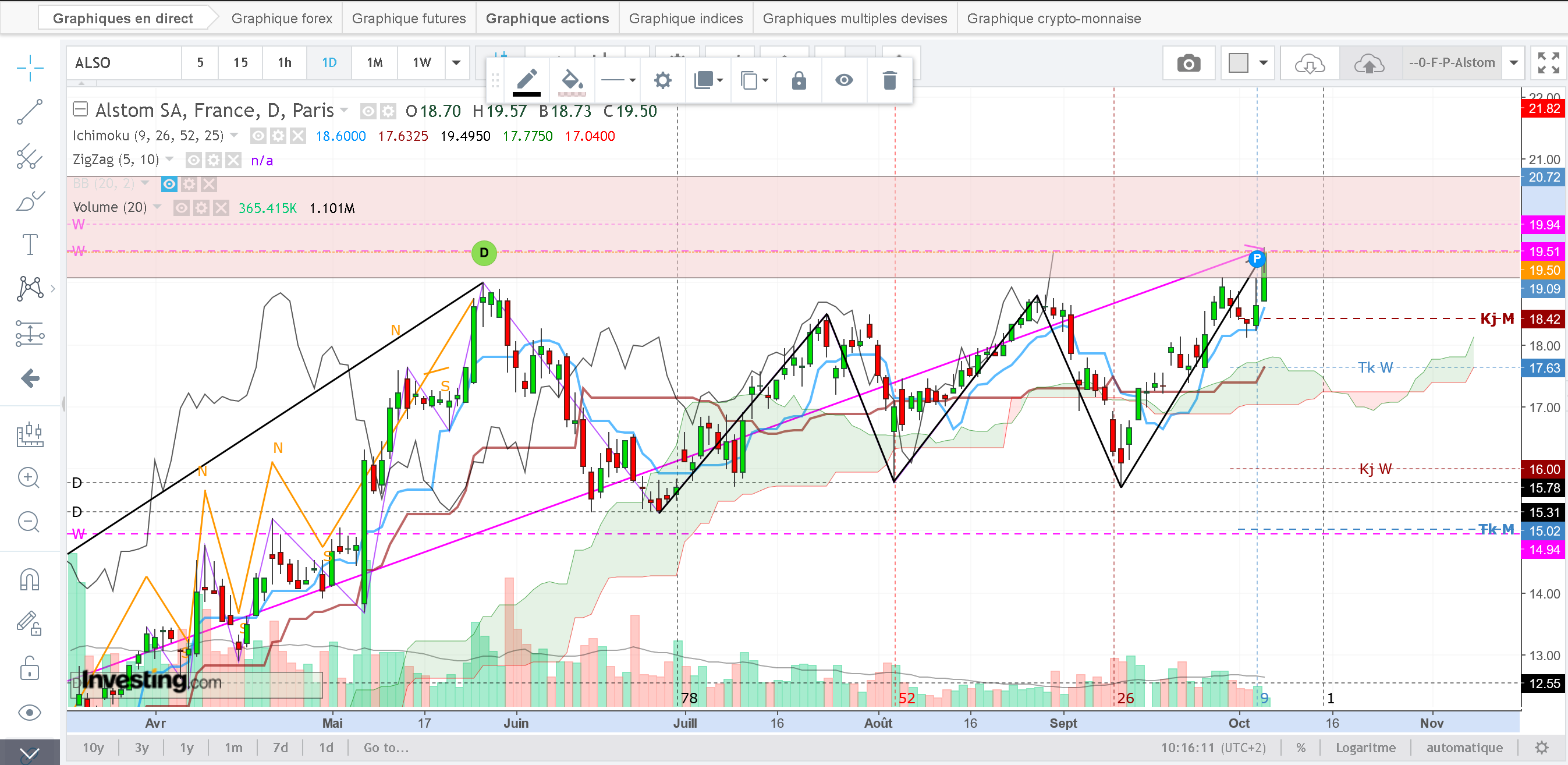The height and width of the screenshot is (765, 1568).
Task: Select the text annotation tool
Action: 29,245
